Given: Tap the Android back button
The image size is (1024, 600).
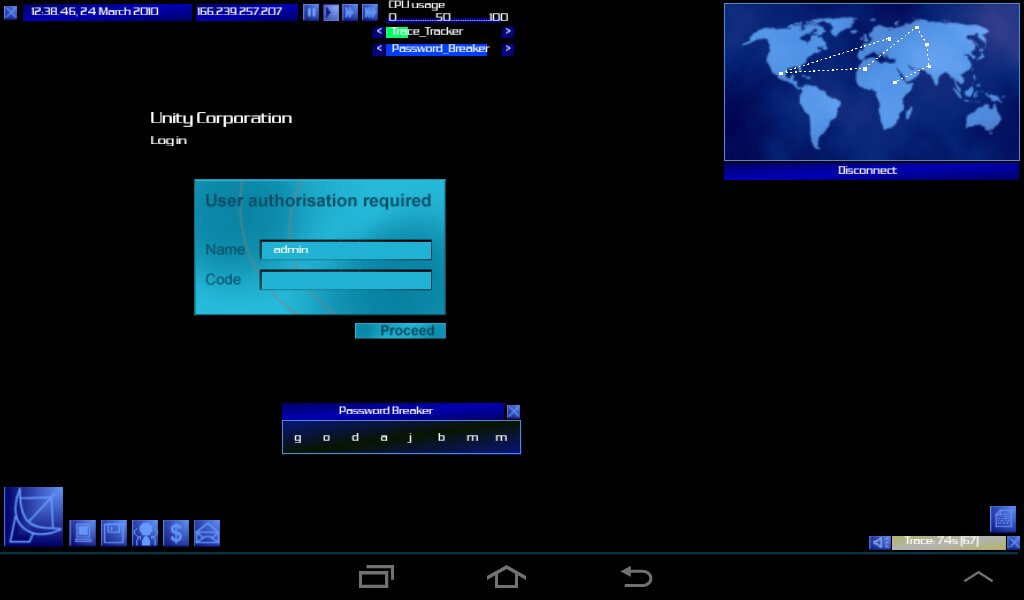Looking at the screenshot, I should (636, 577).
